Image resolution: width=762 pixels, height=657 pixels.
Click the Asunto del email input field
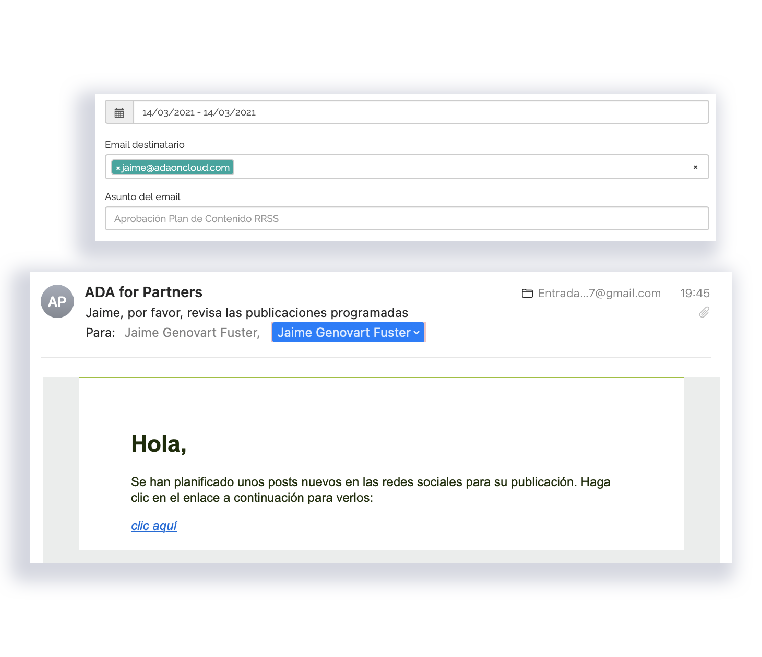406,218
